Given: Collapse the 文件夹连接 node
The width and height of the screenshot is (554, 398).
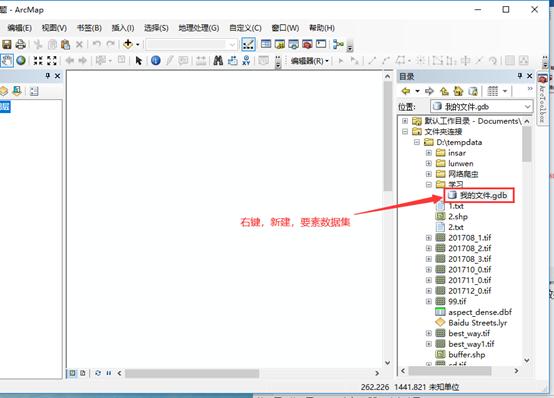Looking at the screenshot, I should point(405,131).
